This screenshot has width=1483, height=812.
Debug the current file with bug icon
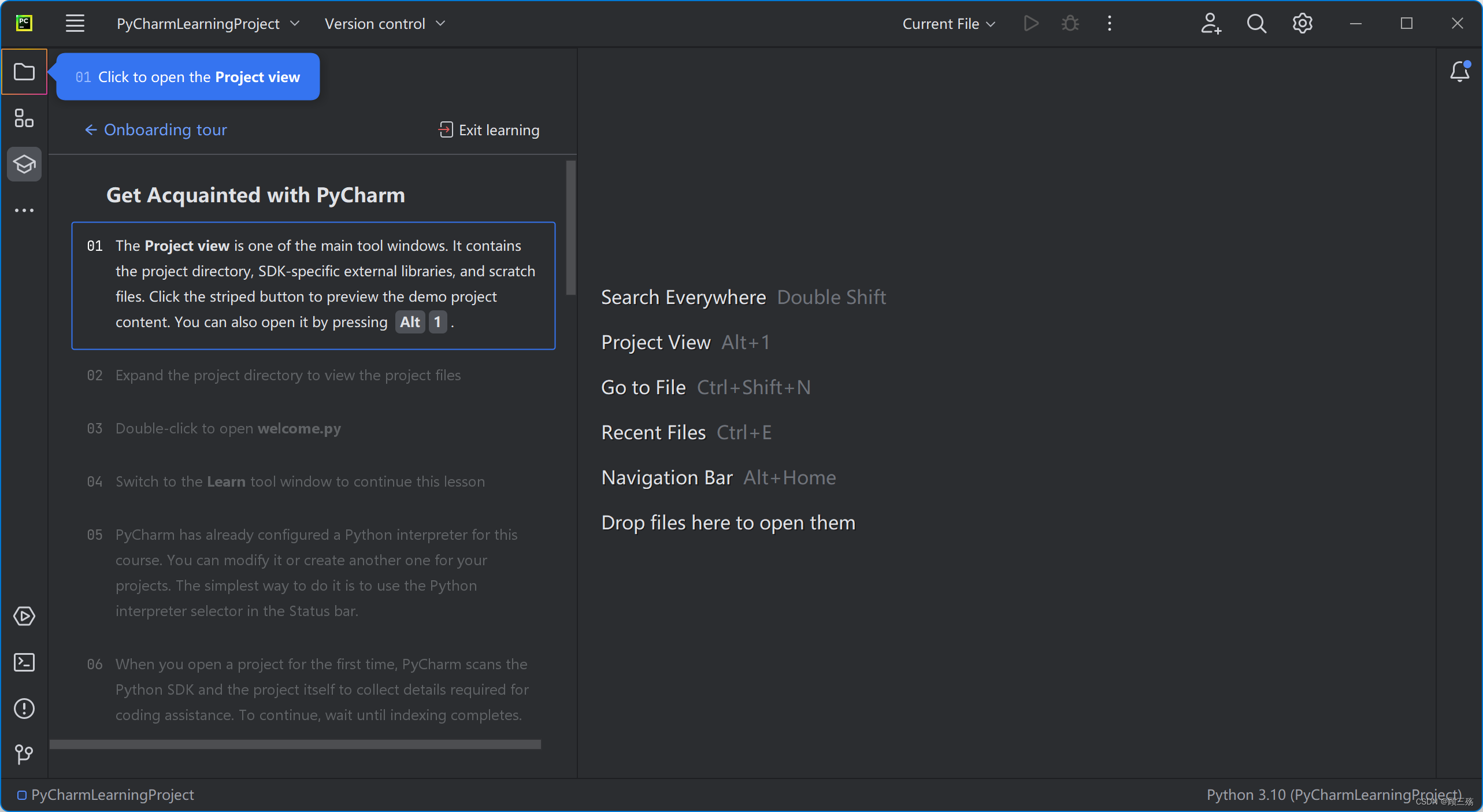pyautogui.click(x=1070, y=24)
